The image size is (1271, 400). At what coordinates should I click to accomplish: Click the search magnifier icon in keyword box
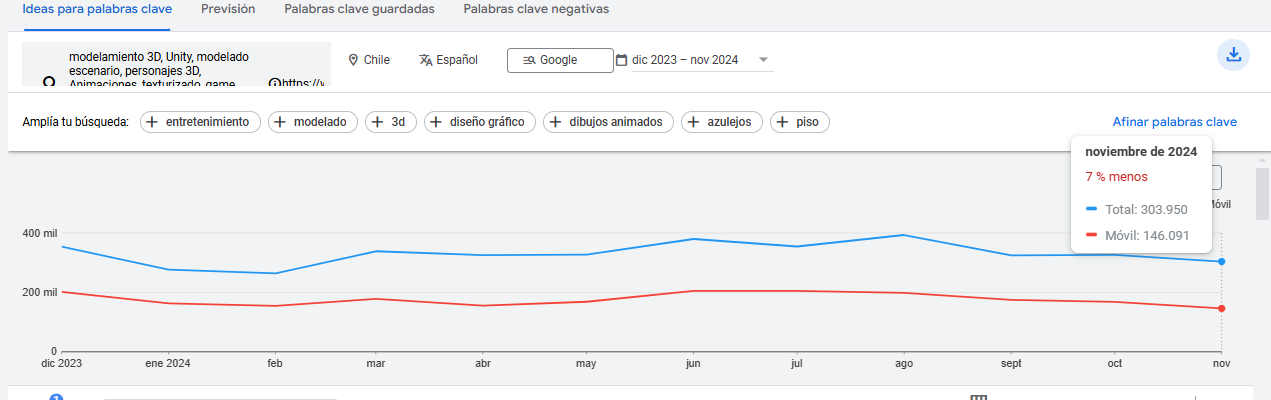click(x=48, y=82)
